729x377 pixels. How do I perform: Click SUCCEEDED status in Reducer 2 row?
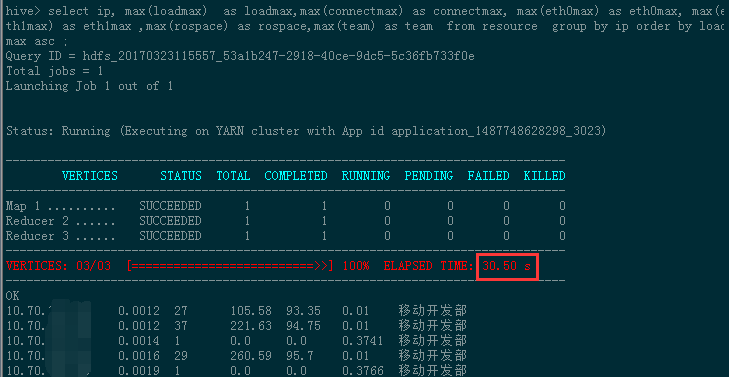point(170,221)
